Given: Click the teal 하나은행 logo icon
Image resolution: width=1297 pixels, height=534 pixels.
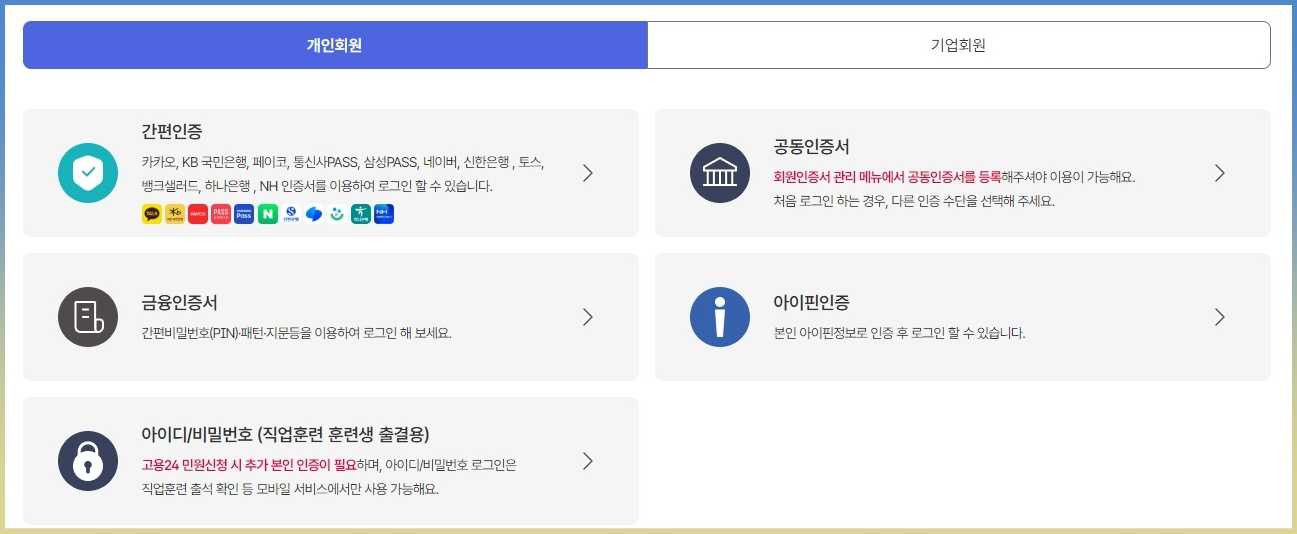Looking at the screenshot, I should tap(361, 214).
